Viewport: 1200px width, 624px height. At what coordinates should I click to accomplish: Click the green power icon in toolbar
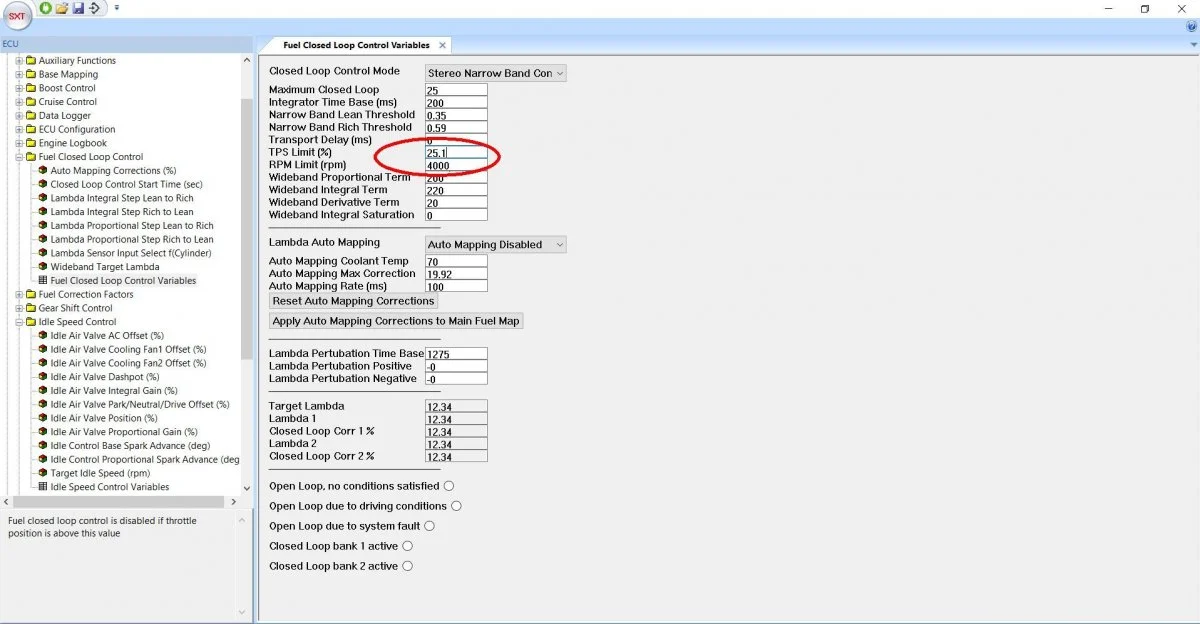tap(46, 8)
